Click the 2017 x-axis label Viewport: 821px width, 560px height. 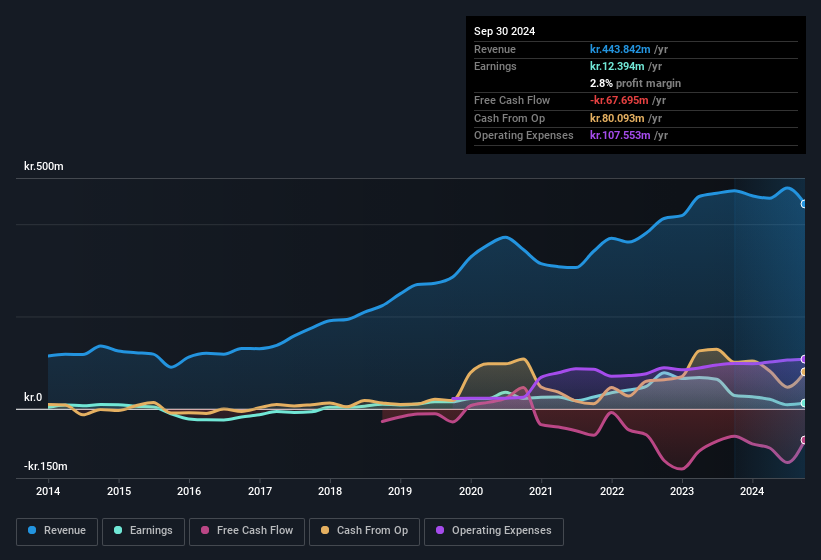pos(260,491)
